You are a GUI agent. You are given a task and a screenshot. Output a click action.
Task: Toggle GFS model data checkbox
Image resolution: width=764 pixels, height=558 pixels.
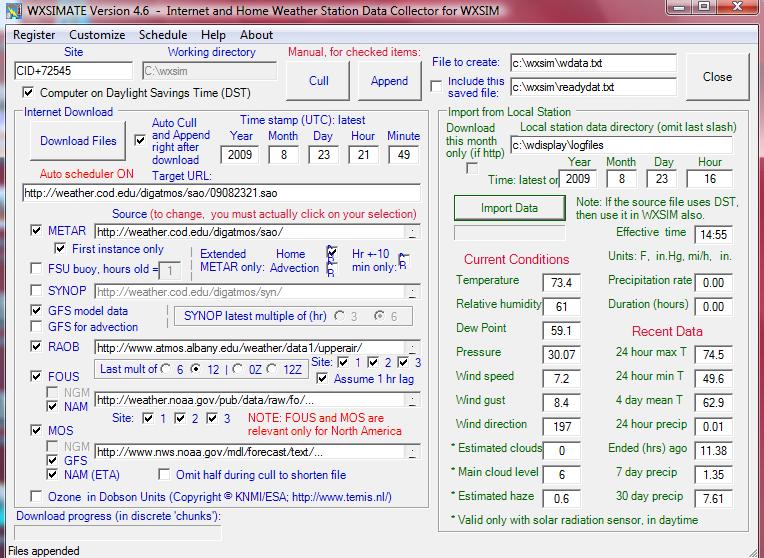point(36,310)
